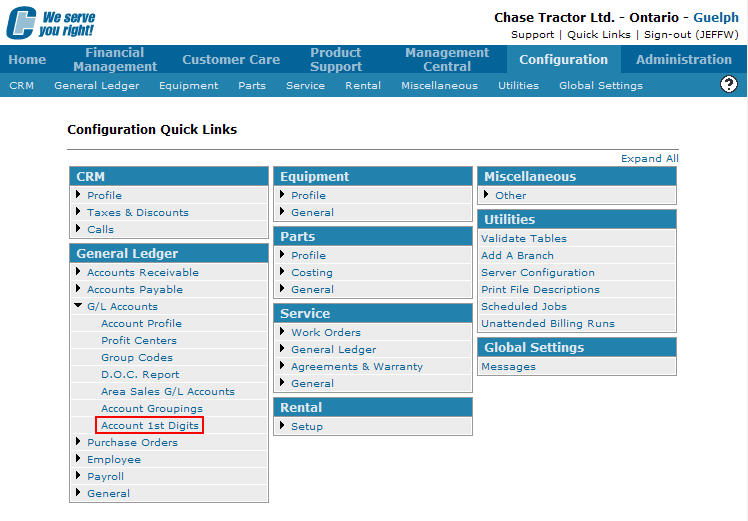
Task: Open Customer Care tab
Action: (x=231, y=60)
